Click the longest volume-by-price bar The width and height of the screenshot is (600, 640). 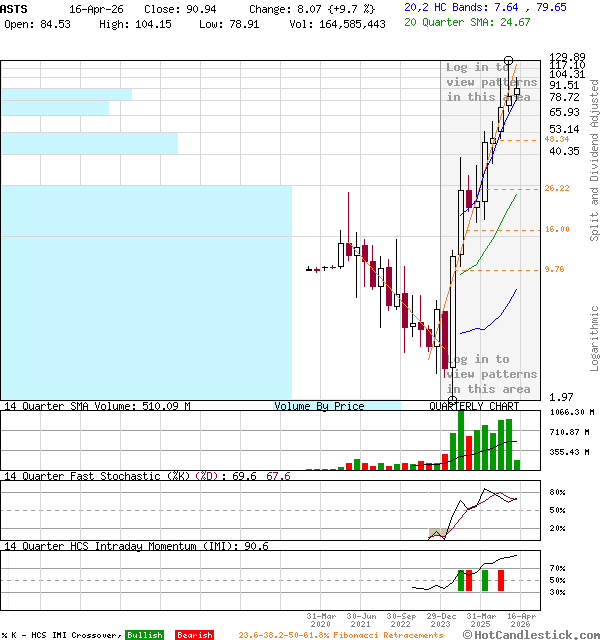pos(146,292)
